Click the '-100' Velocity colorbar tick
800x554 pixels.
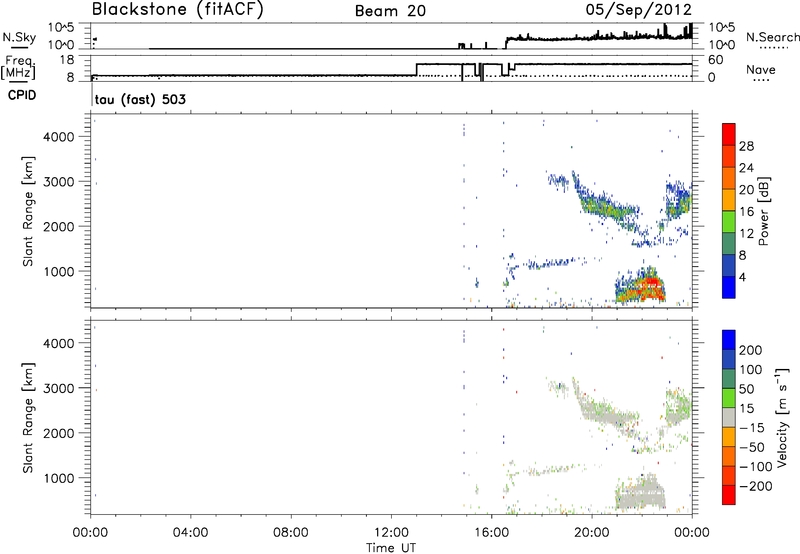tap(755, 467)
